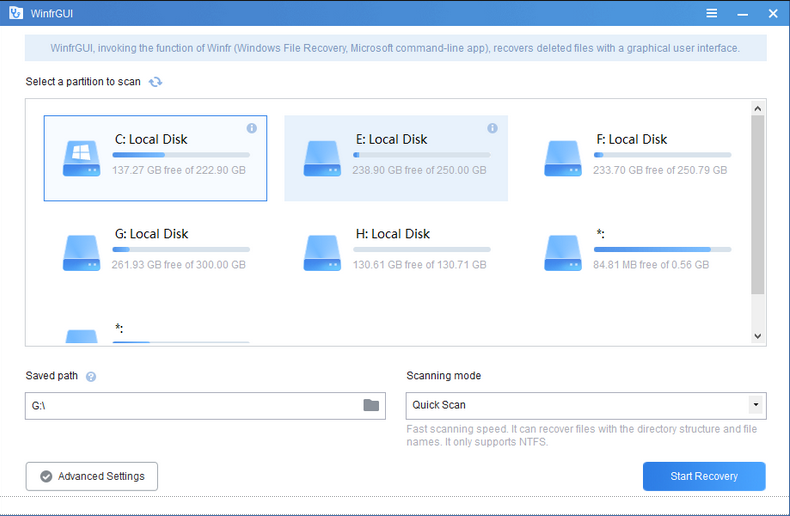790x516 pixels.
Task: Click the WinfrGUI title text
Action: (51, 14)
